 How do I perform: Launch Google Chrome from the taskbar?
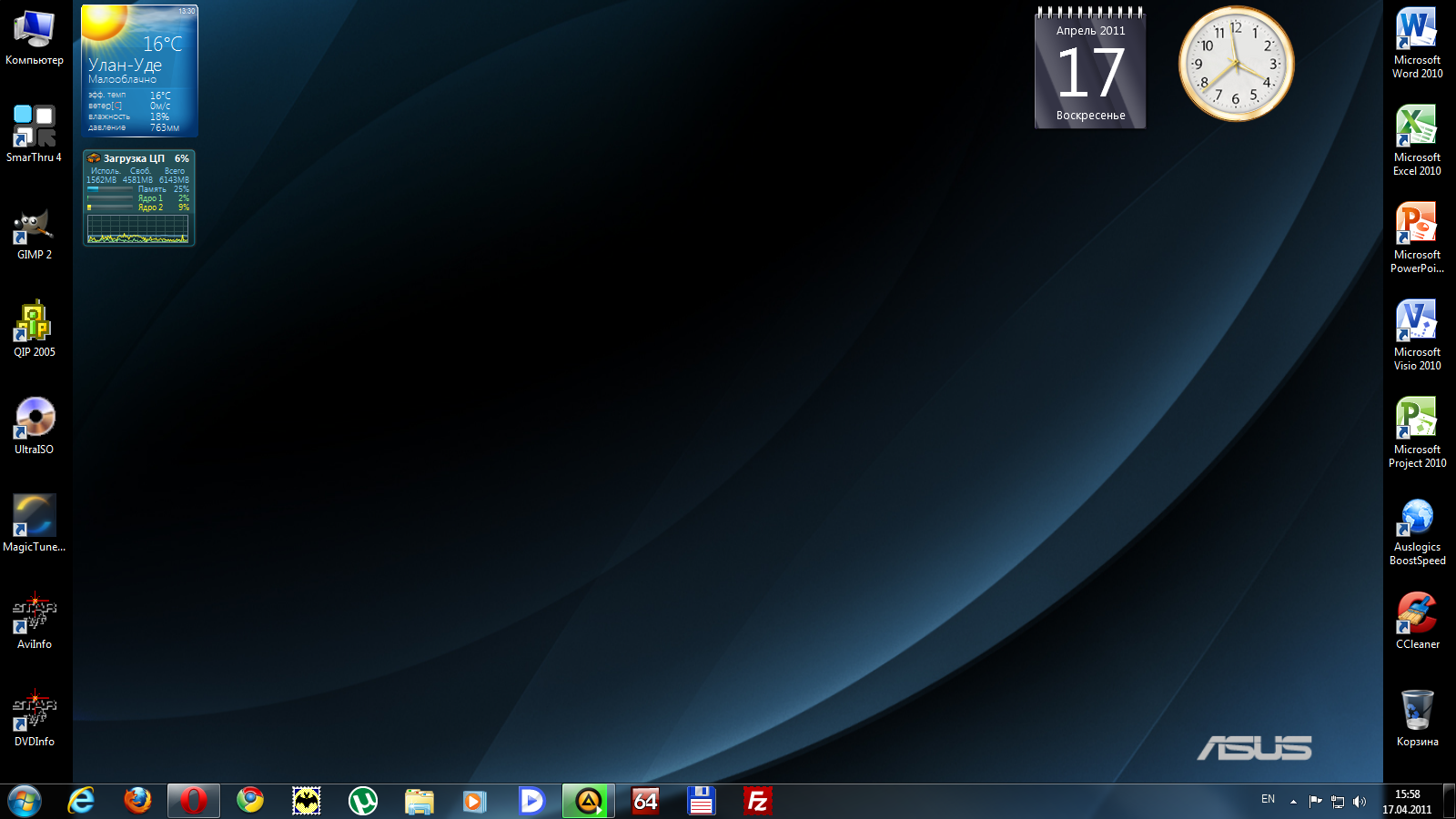pos(250,801)
